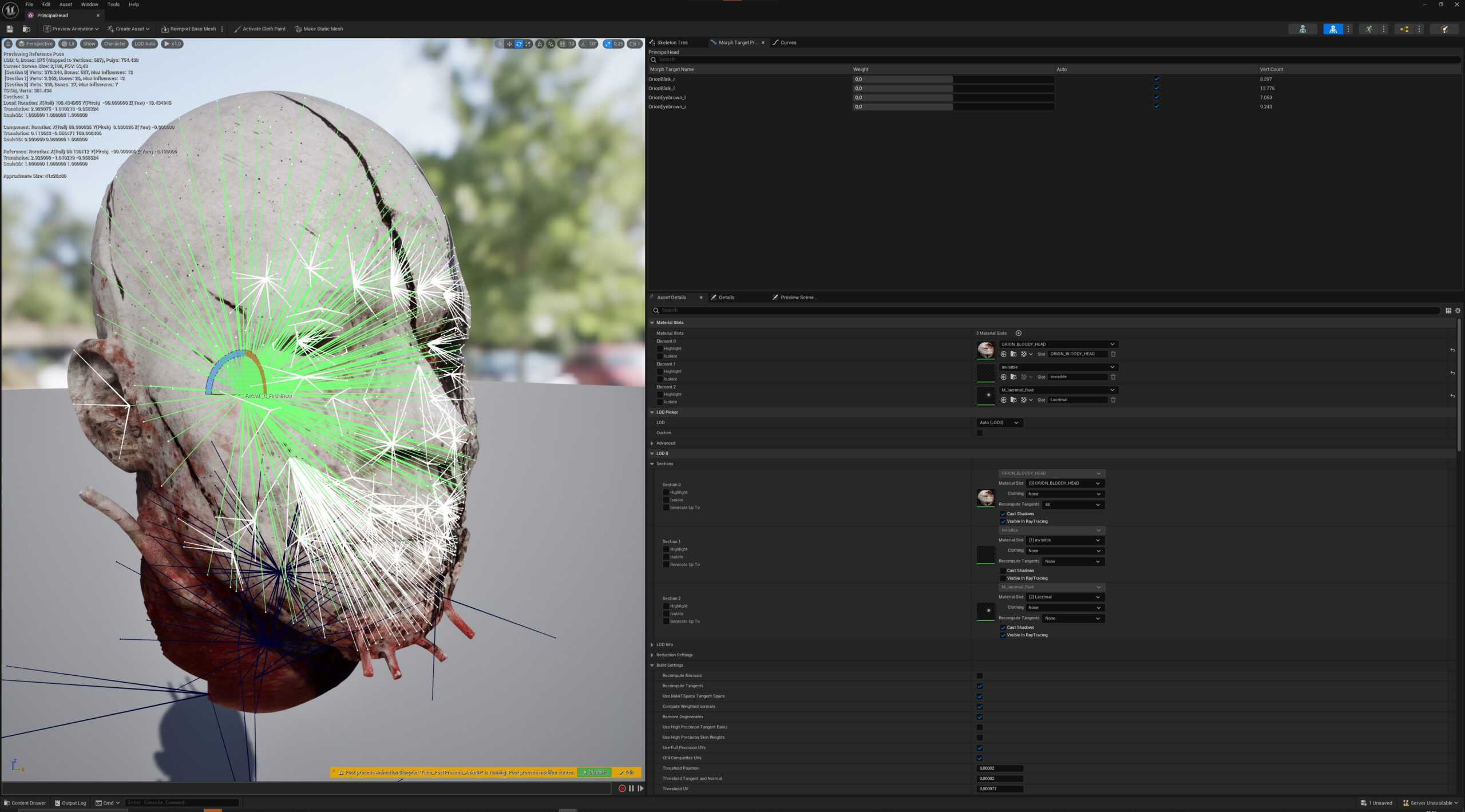Switch to the Skeleton Tree tab
Viewport: 1465px width, 812px height.
click(672, 42)
